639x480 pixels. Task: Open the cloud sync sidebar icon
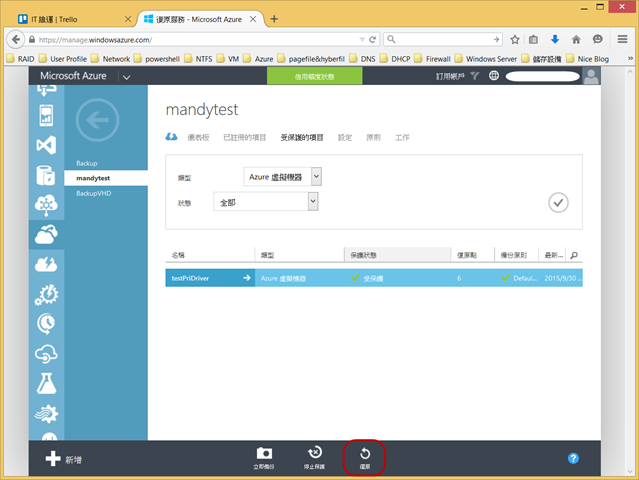click(x=46, y=354)
